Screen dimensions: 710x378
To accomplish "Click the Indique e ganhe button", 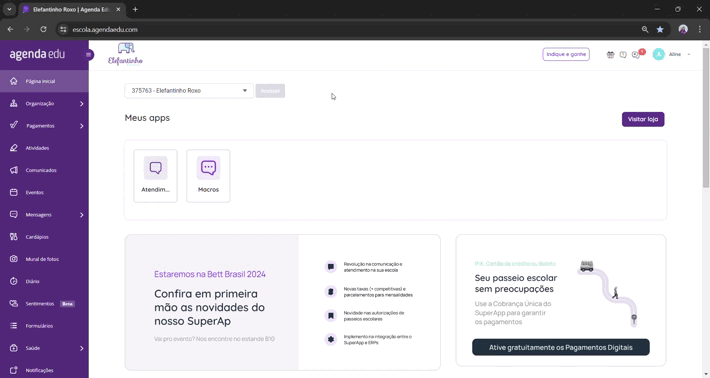I will (x=566, y=54).
